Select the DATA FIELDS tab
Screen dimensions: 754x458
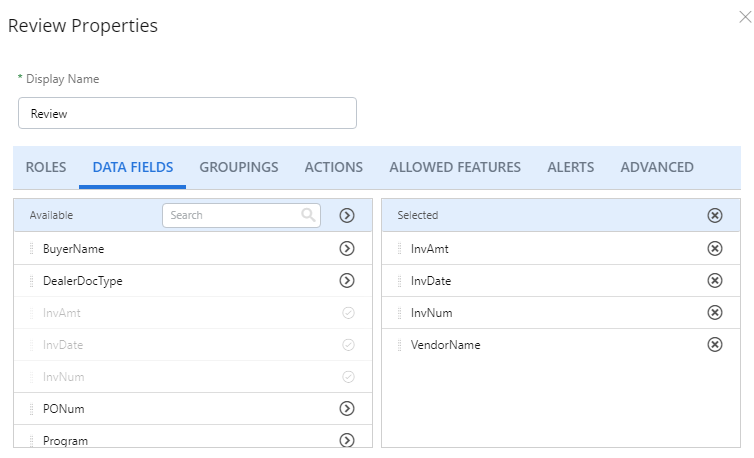tap(133, 167)
